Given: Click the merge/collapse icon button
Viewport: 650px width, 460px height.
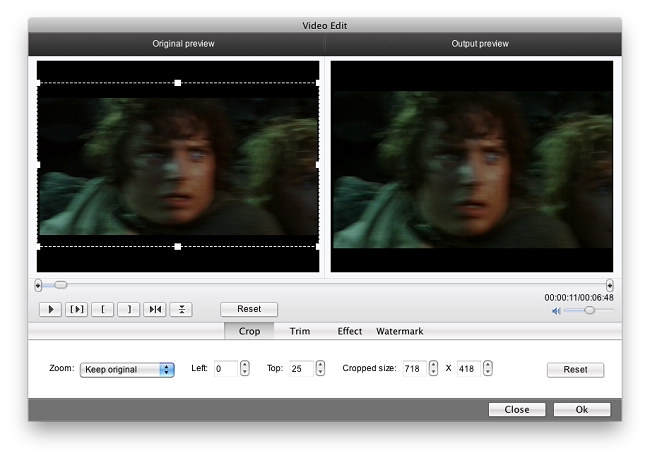Looking at the screenshot, I should click(x=181, y=309).
